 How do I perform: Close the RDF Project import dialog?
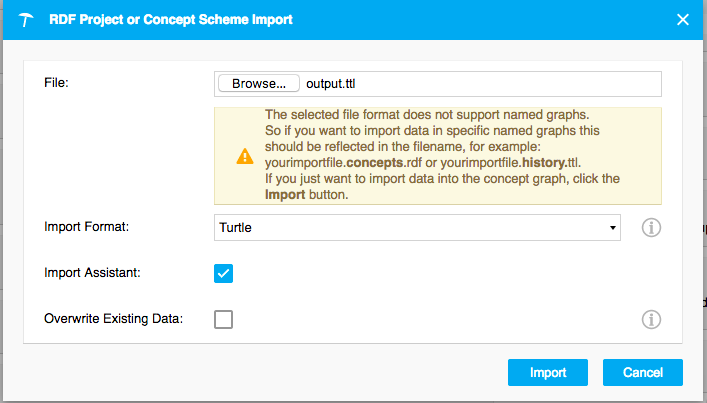pyautogui.click(x=683, y=19)
